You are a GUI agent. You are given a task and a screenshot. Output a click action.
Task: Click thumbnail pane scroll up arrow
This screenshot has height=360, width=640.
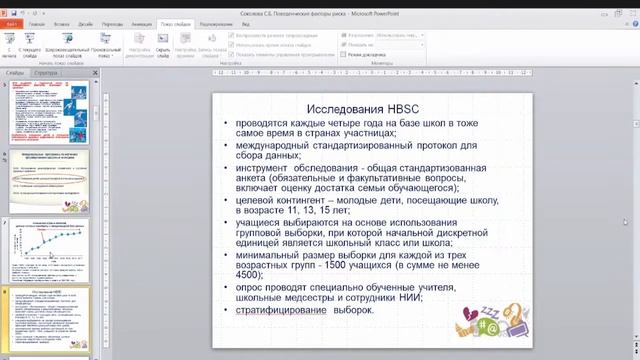pyautogui.click(x=96, y=82)
